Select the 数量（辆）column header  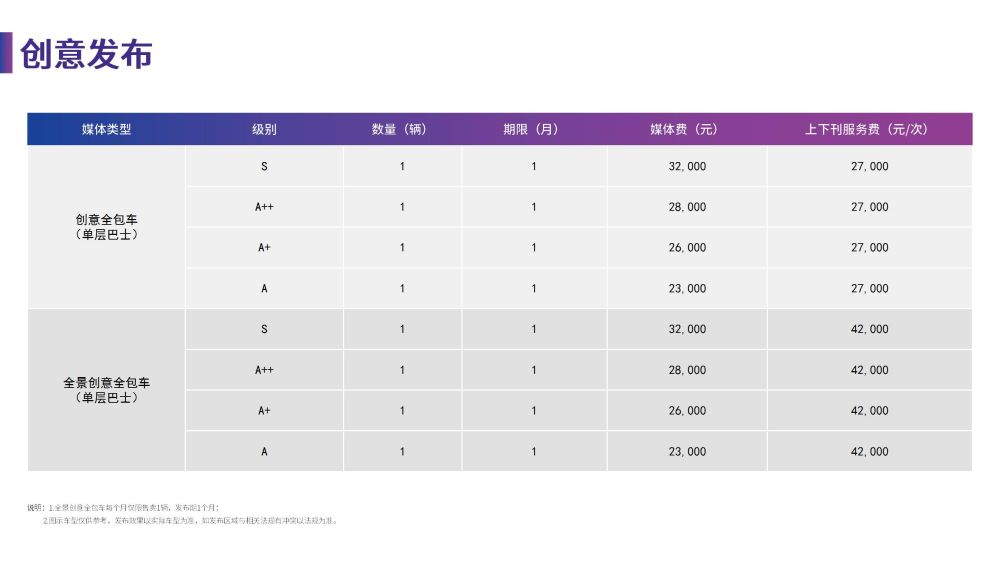click(402, 129)
